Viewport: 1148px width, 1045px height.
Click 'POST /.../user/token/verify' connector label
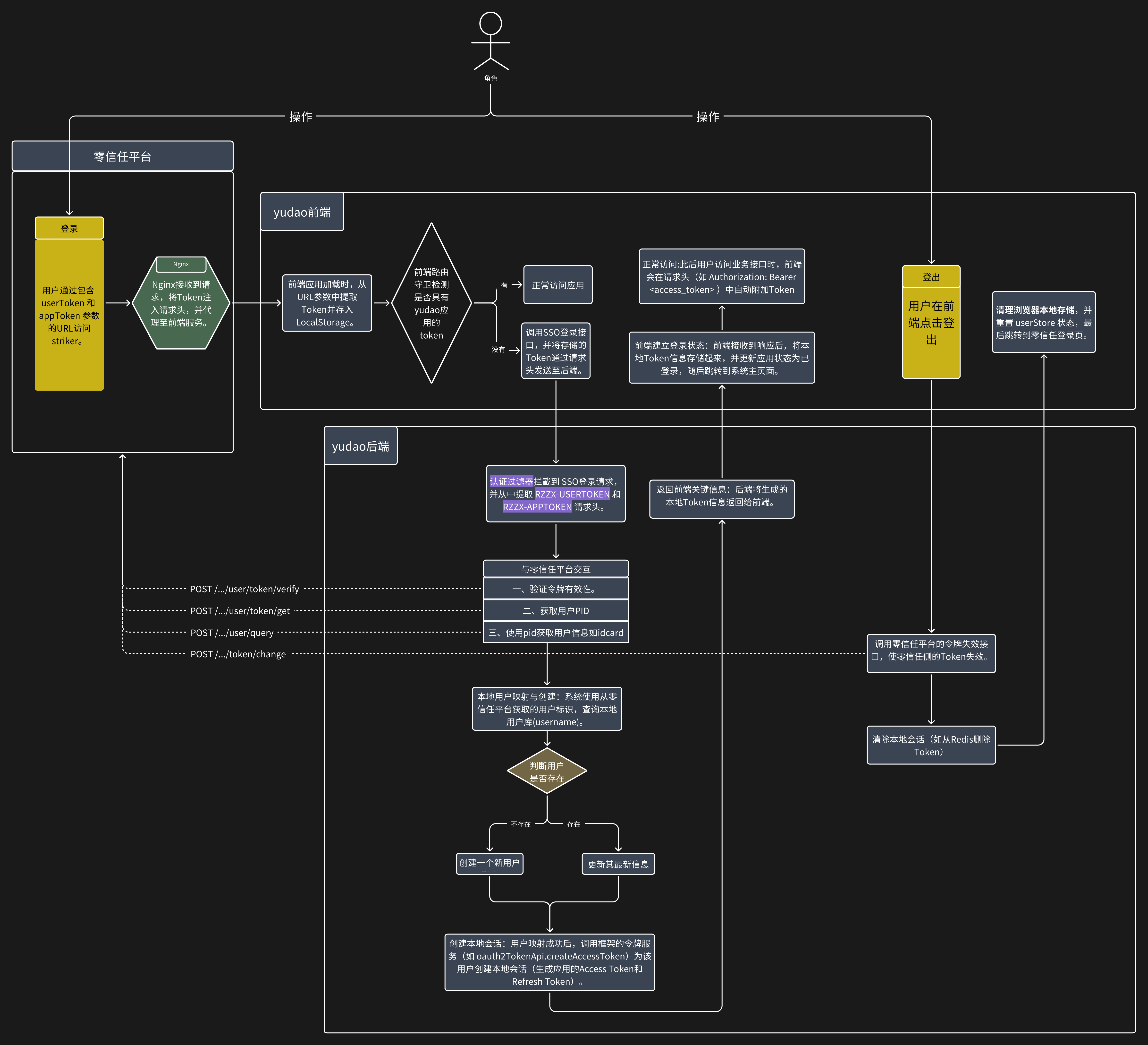(x=244, y=589)
